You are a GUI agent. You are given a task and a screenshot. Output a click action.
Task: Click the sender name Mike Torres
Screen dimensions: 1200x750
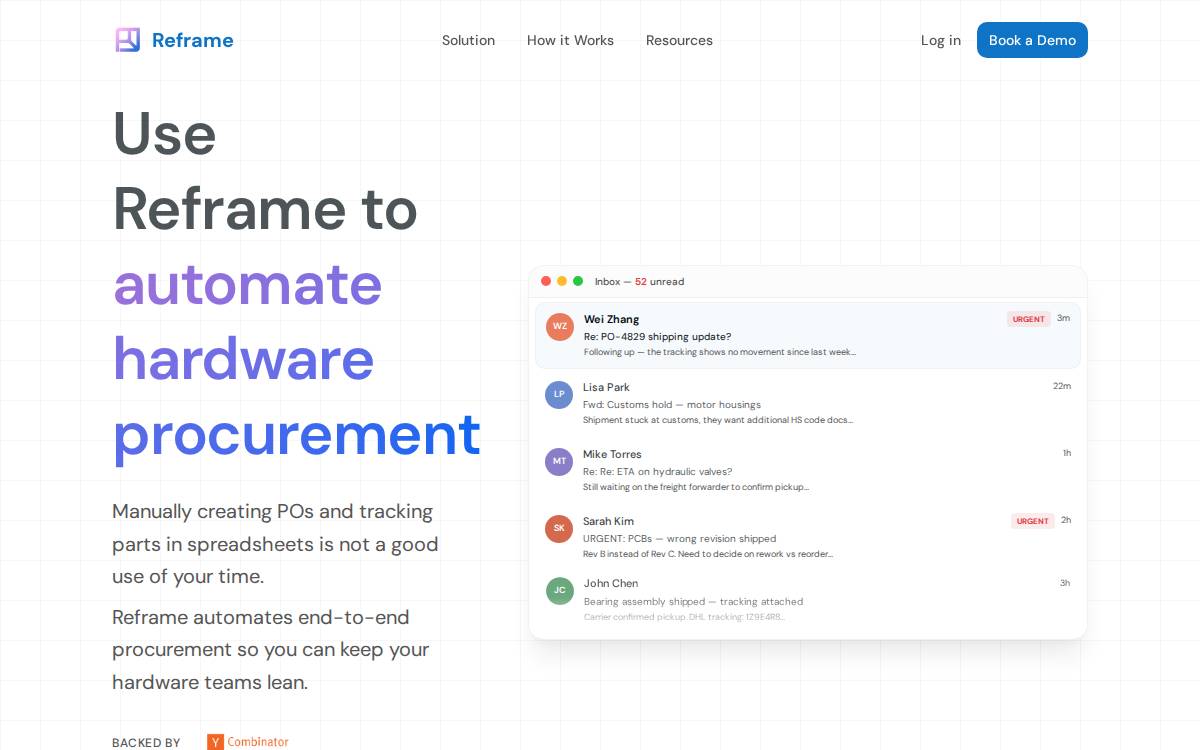tap(612, 454)
